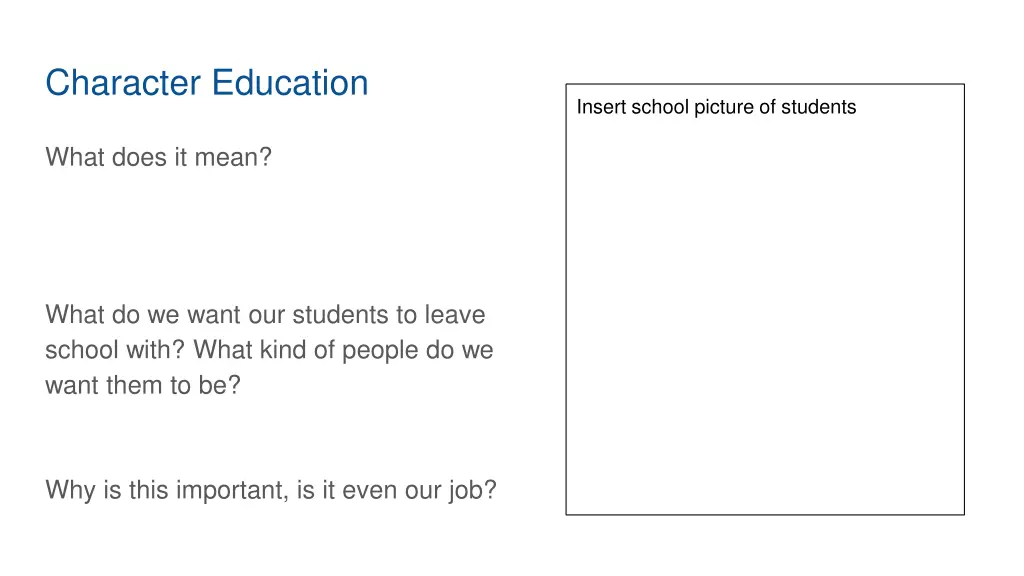Click the line 'want them to be?'
This screenshot has height=576, width=1024.
click(x=143, y=385)
